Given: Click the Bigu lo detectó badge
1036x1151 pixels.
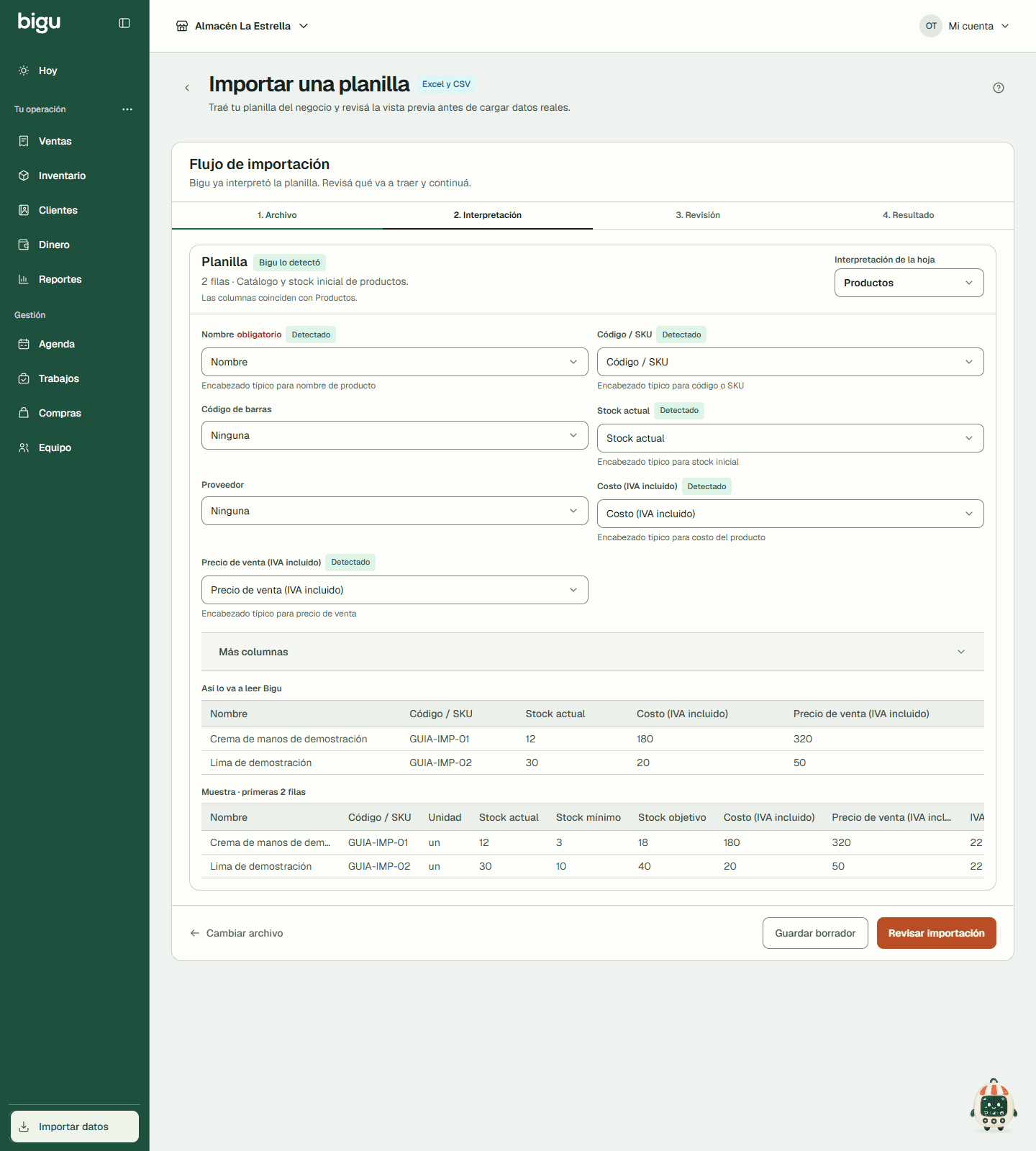Looking at the screenshot, I should click(289, 263).
